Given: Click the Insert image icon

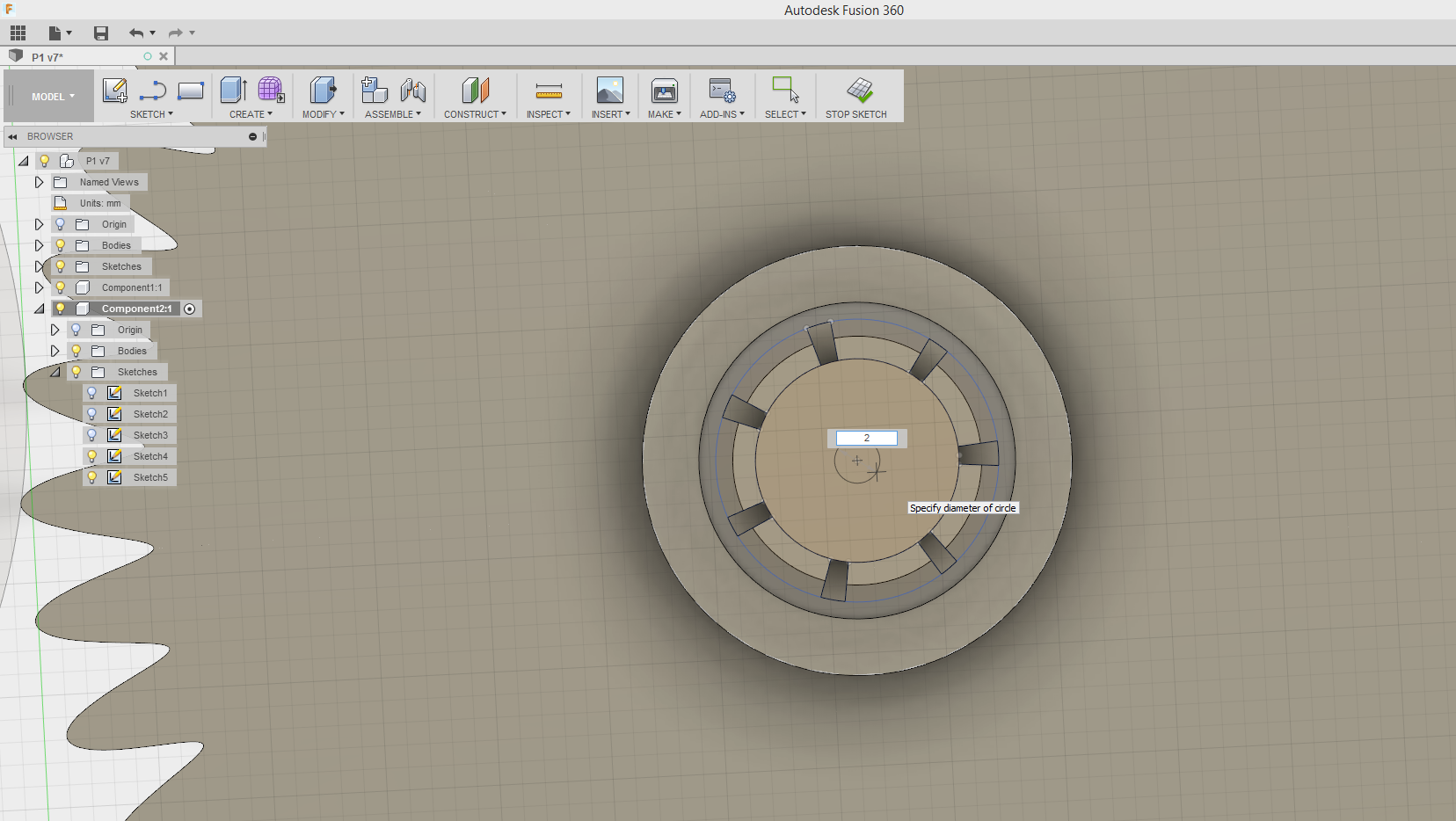Looking at the screenshot, I should [610, 90].
